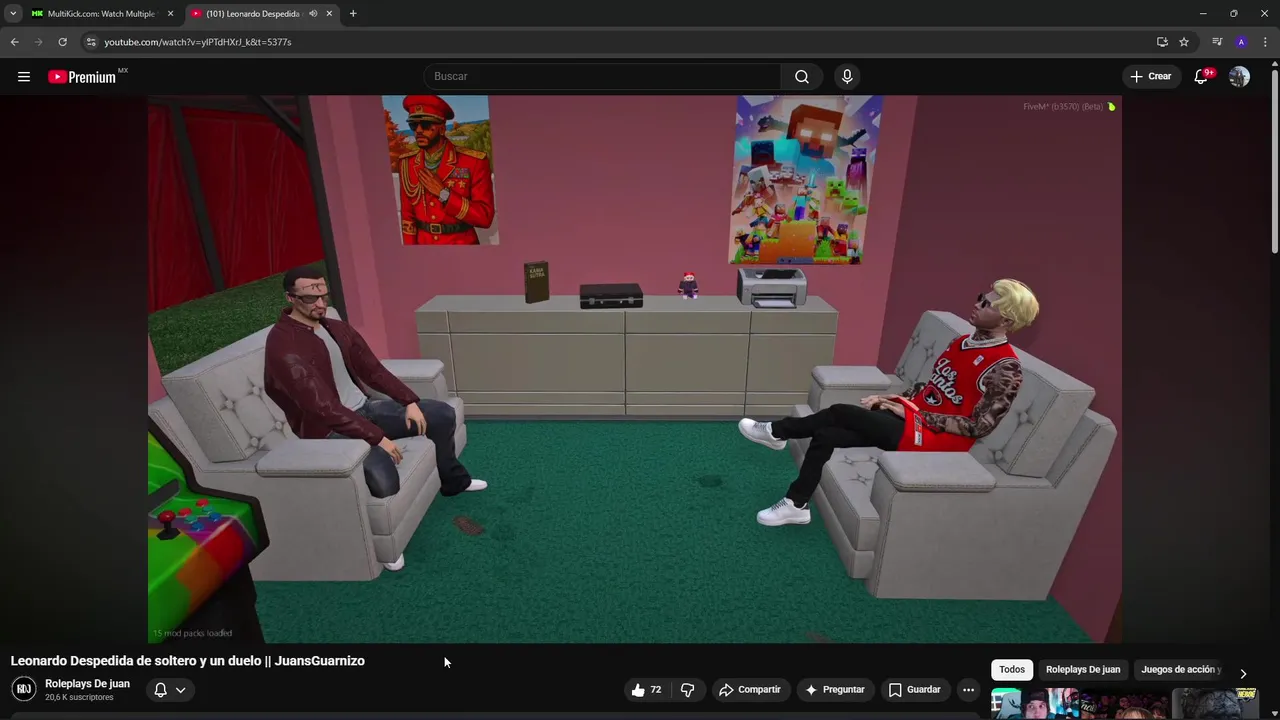
Task: Close the MultiKick.com tab
Action: pos(170,14)
